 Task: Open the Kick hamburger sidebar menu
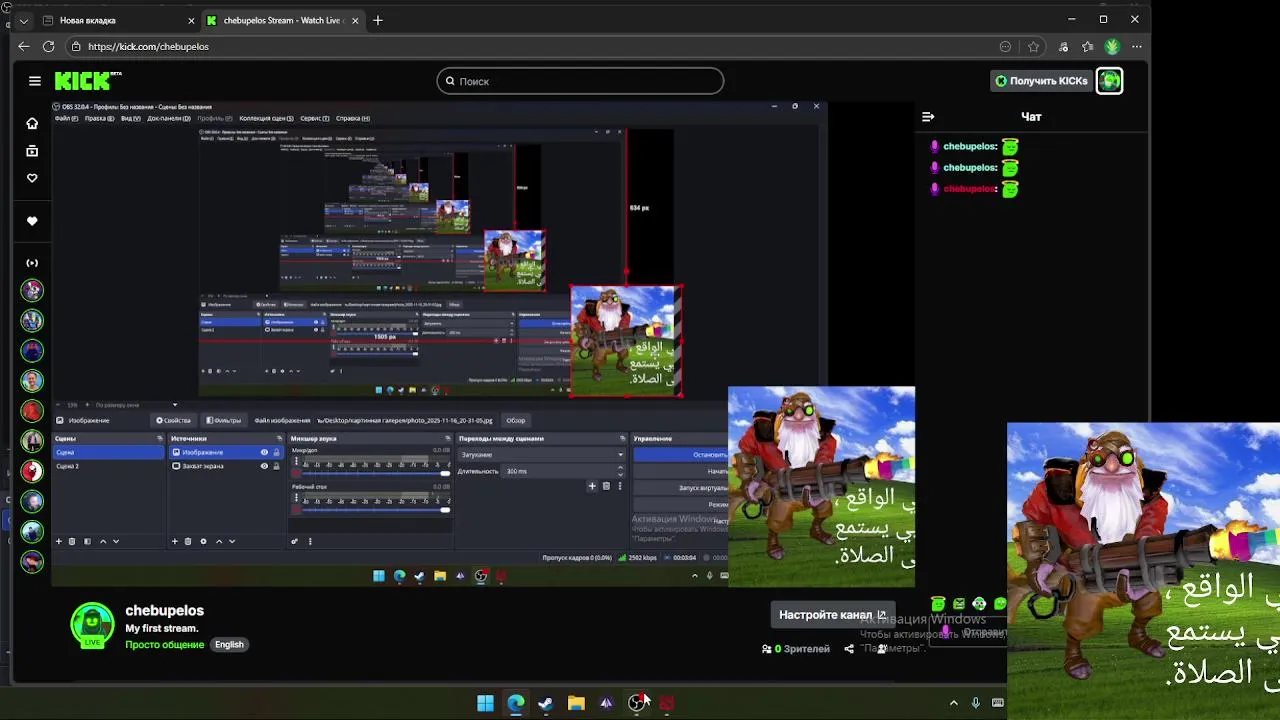tap(35, 81)
